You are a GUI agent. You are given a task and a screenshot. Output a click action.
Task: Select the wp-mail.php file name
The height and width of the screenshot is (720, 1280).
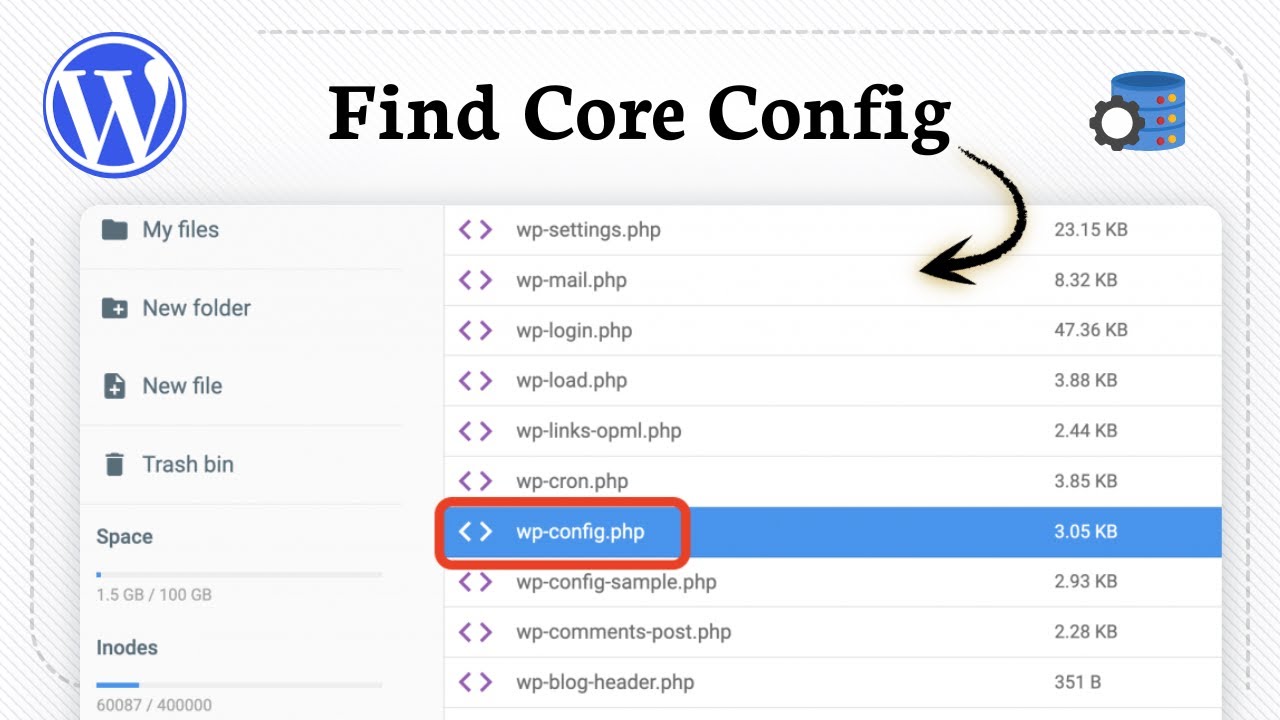tap(571, 280)
